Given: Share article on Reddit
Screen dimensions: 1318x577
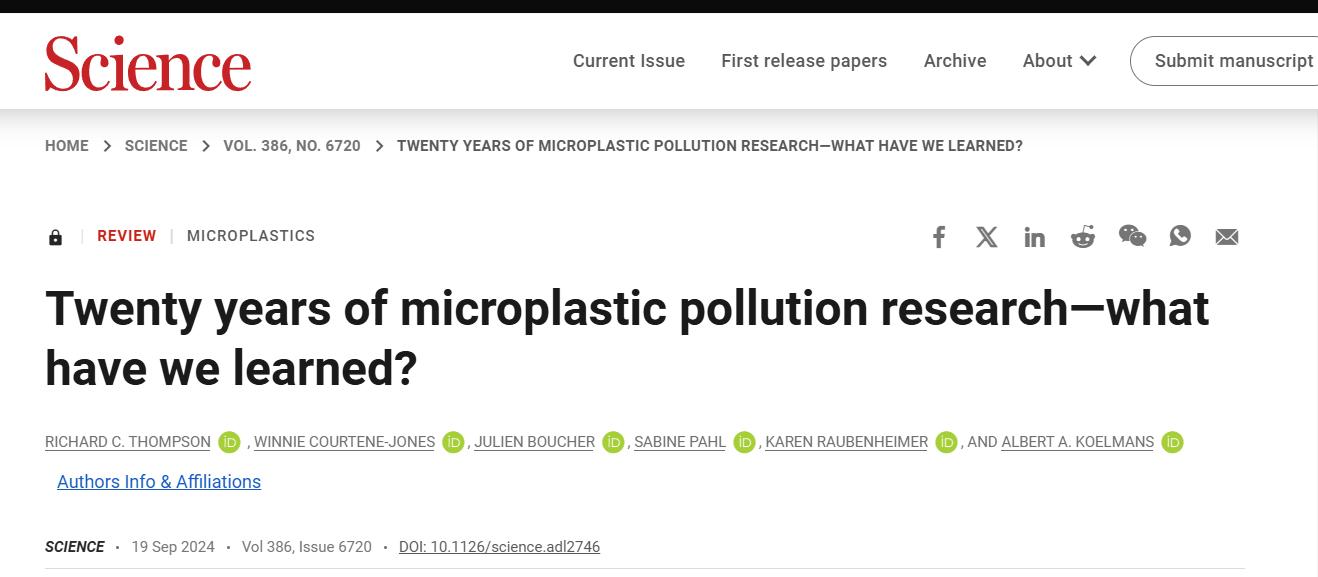Looking at the screenshot, I should click(x=1083, y=237).
